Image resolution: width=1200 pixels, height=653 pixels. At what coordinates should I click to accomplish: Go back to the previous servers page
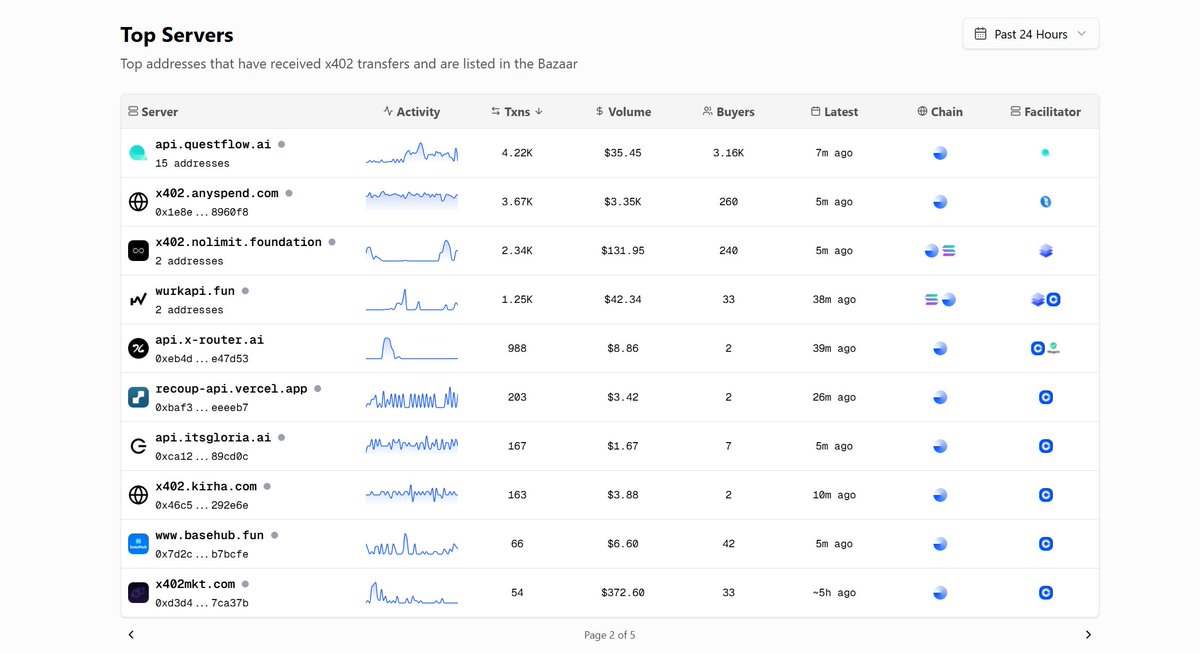point(131,634)
